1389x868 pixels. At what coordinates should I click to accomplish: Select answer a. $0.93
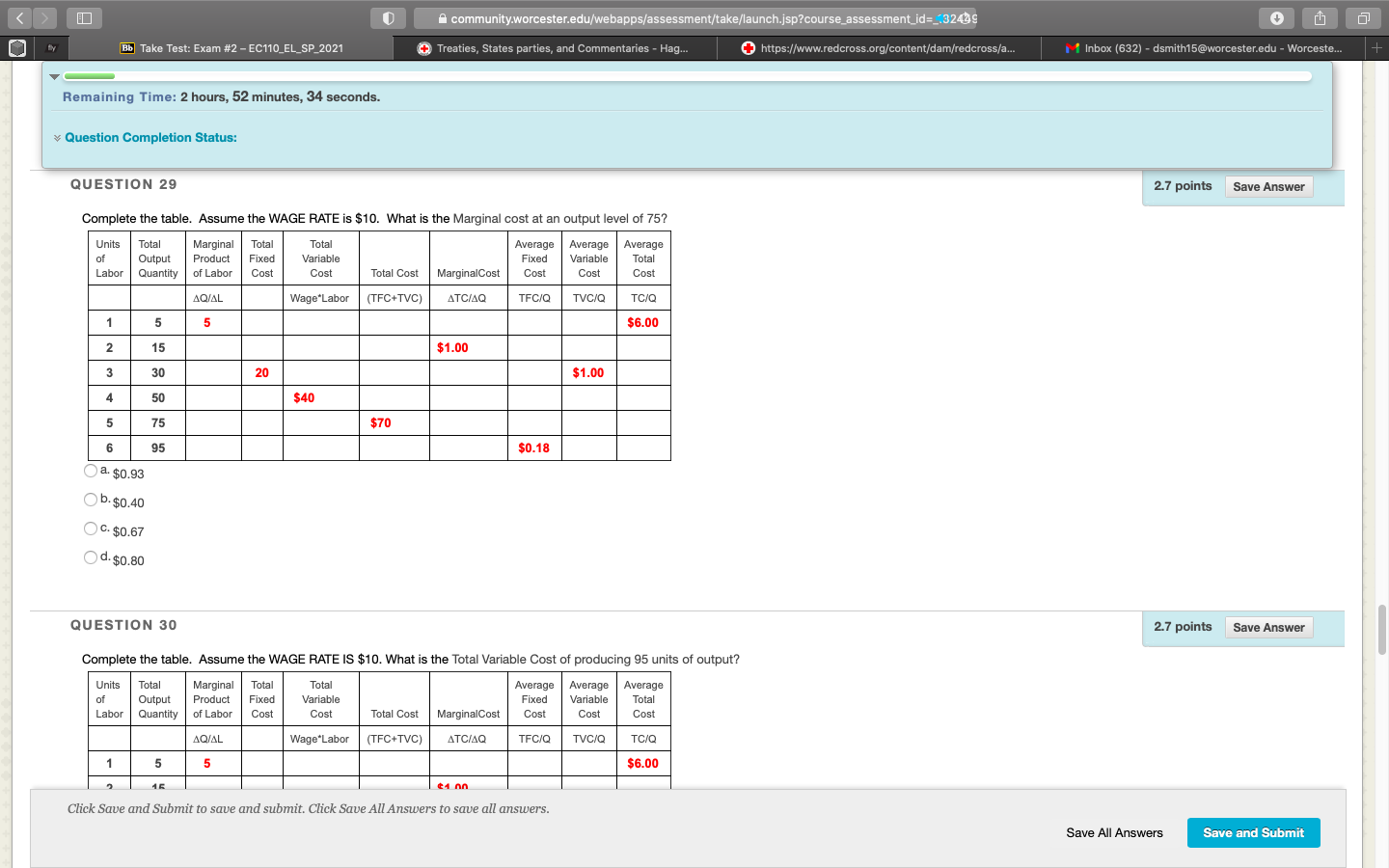coord(91,471)
